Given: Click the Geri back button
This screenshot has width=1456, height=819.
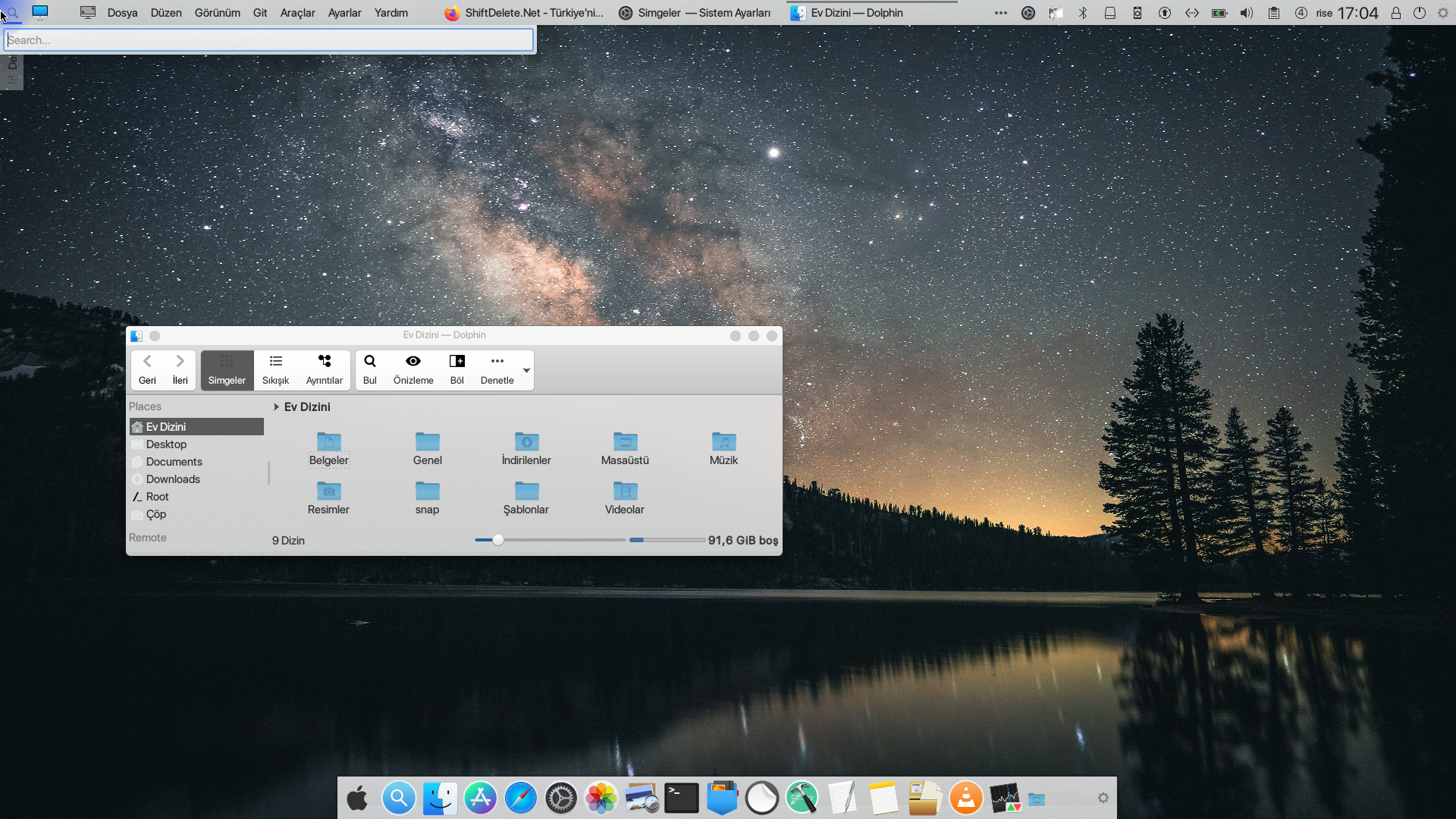Looking at the screenshot, I should (x=147, y=369).
